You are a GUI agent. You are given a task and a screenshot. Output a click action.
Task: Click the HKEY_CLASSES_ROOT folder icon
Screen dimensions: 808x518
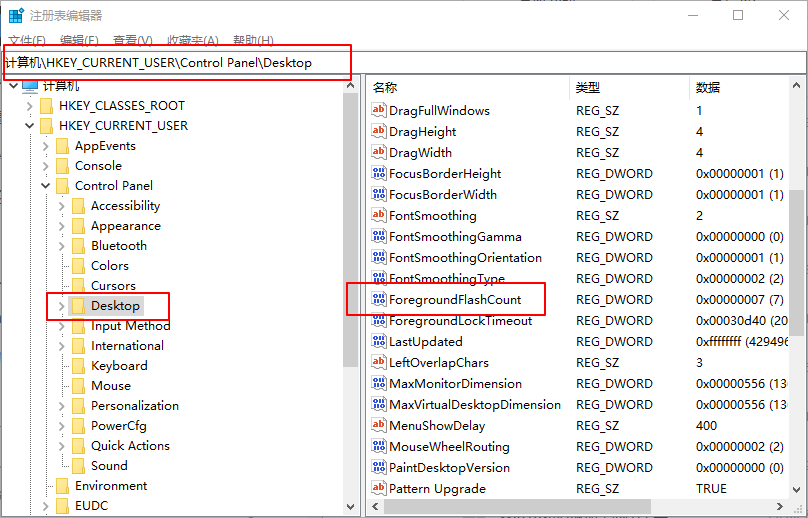(45, 106)
